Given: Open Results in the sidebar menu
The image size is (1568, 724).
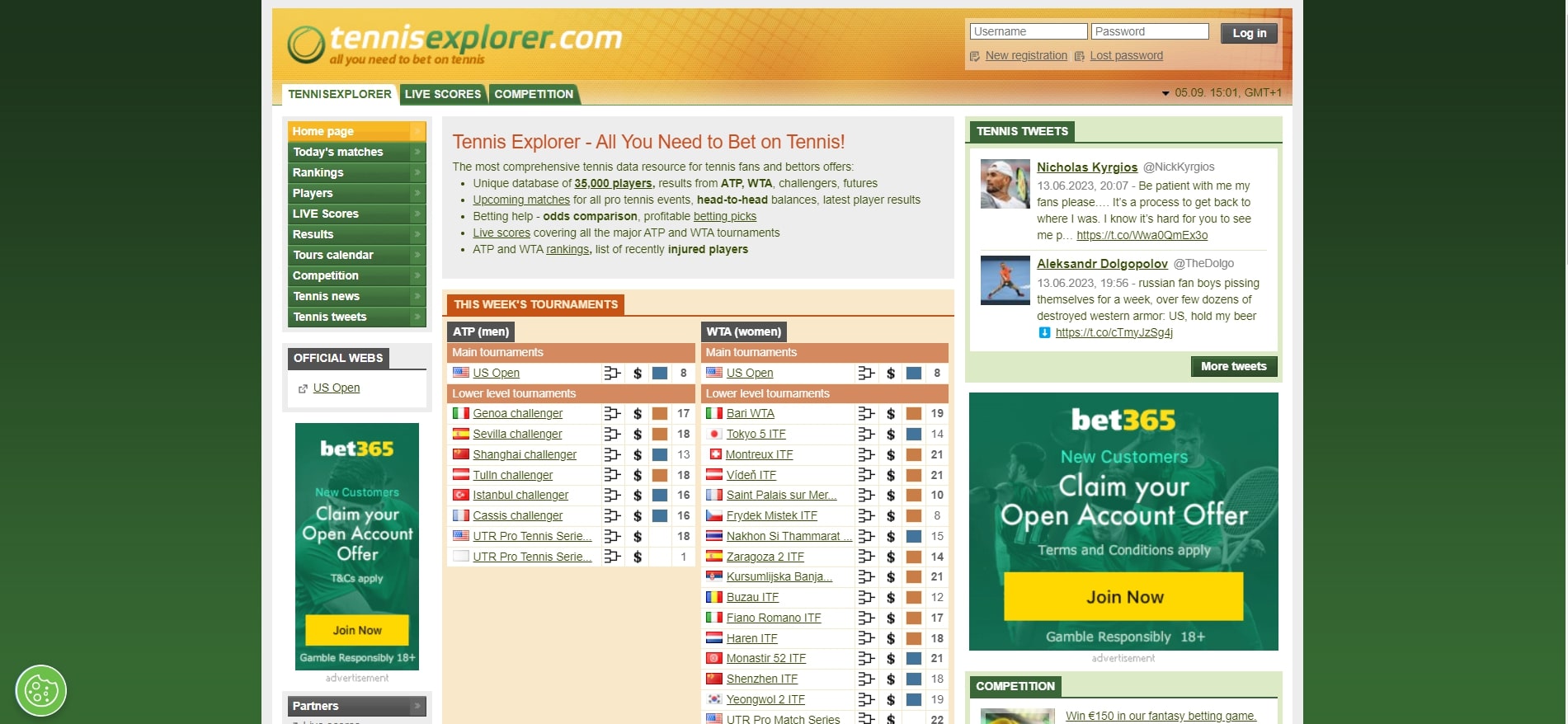Looking at the screenshot, I should (356, 234).
